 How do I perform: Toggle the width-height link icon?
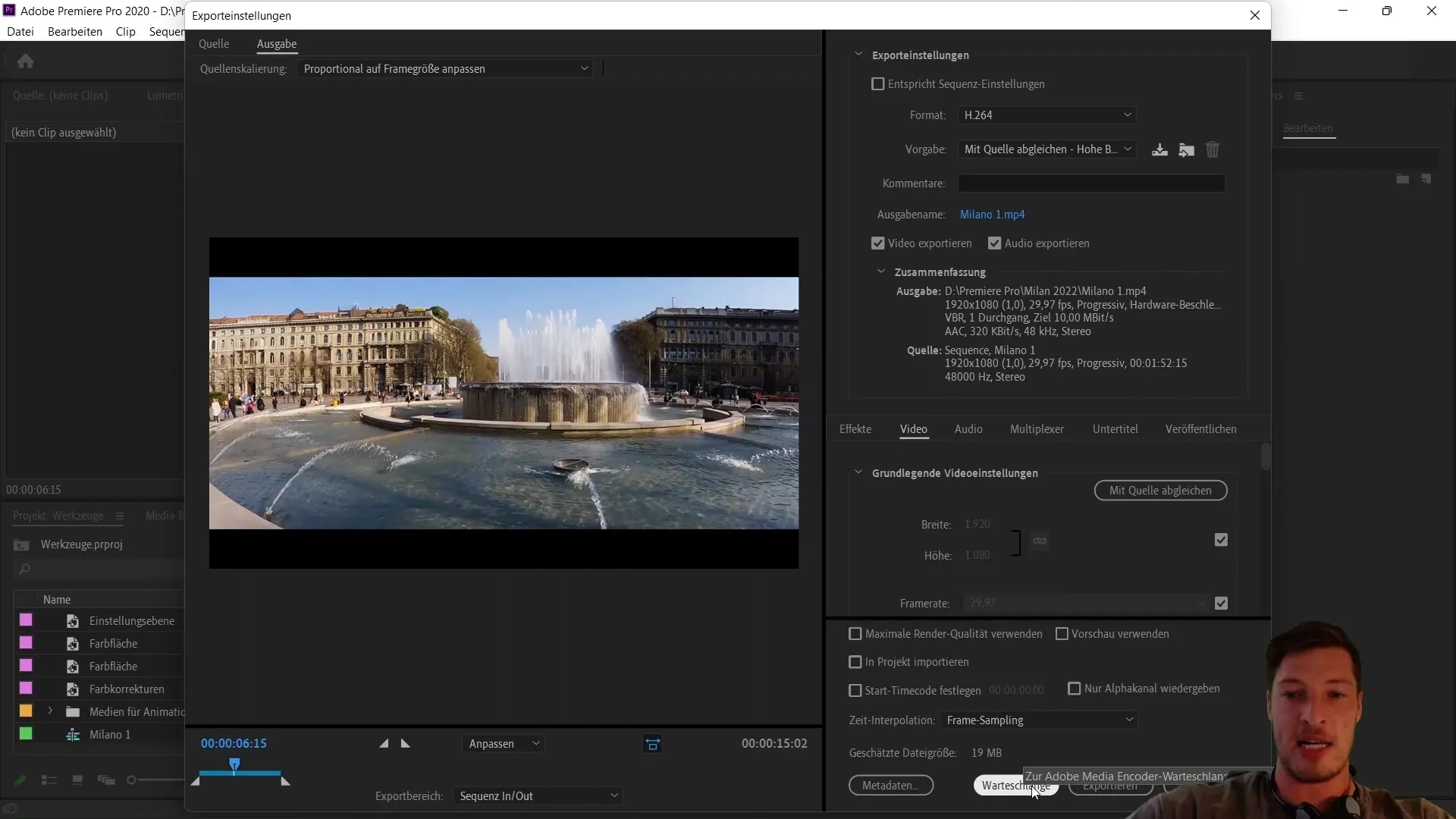pos(1040,541)
